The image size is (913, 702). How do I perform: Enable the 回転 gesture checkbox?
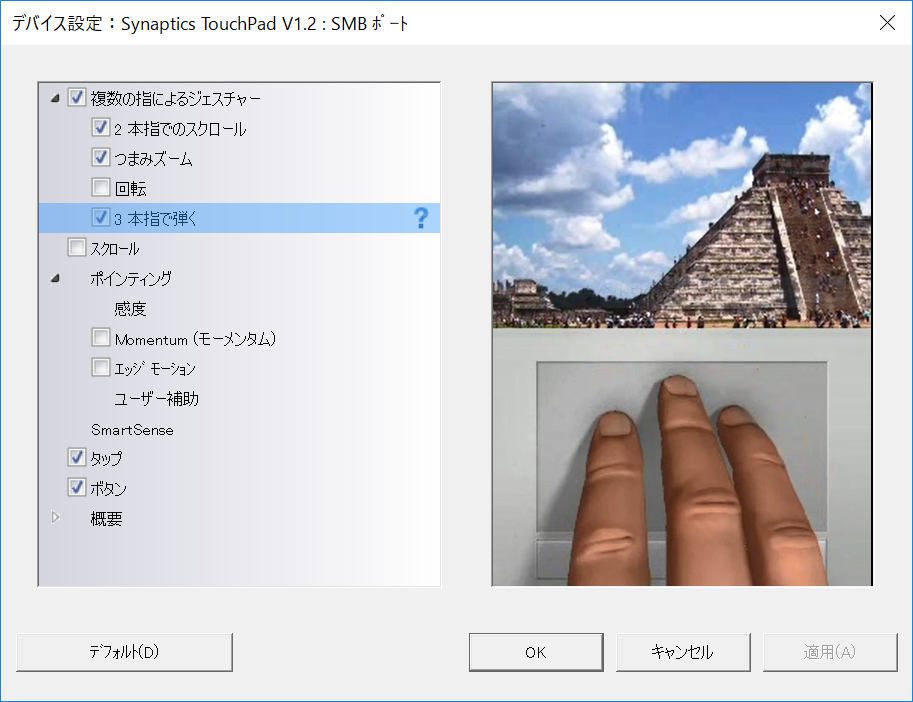coord(100,187)
